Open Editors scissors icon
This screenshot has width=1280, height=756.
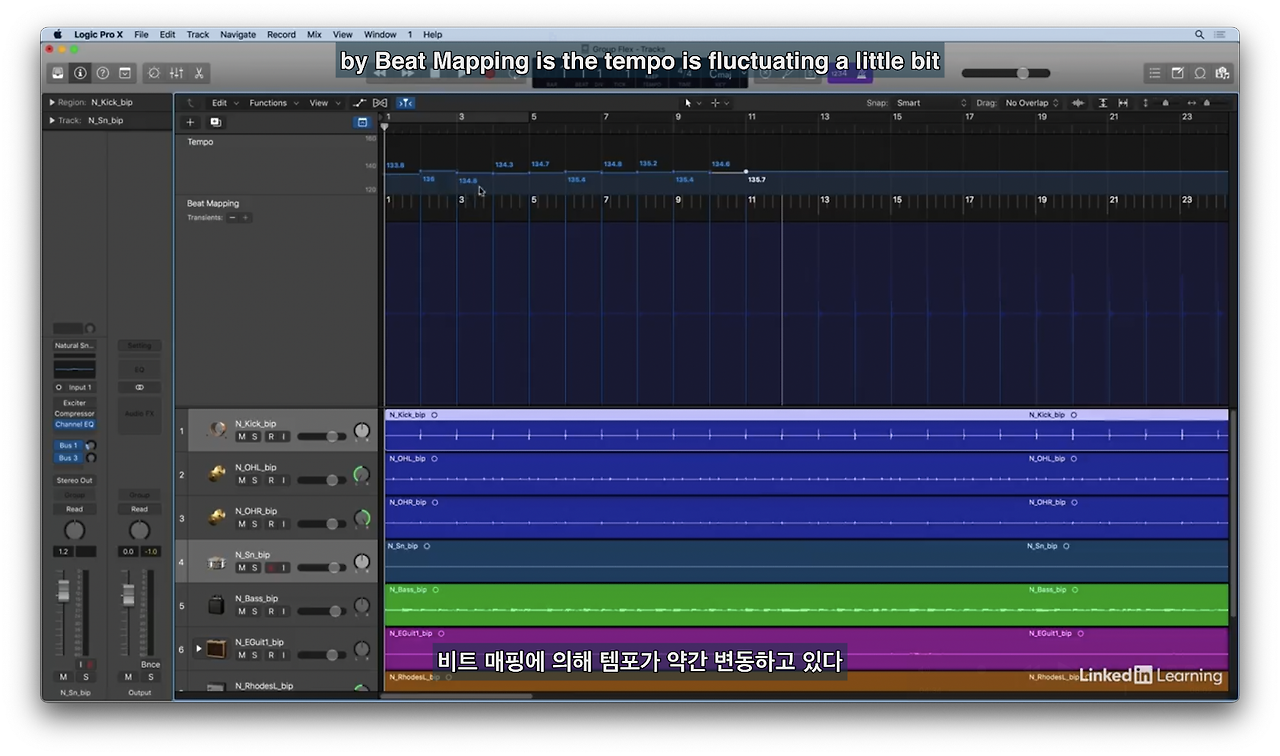pyautogui.click(x=199, y=73)
